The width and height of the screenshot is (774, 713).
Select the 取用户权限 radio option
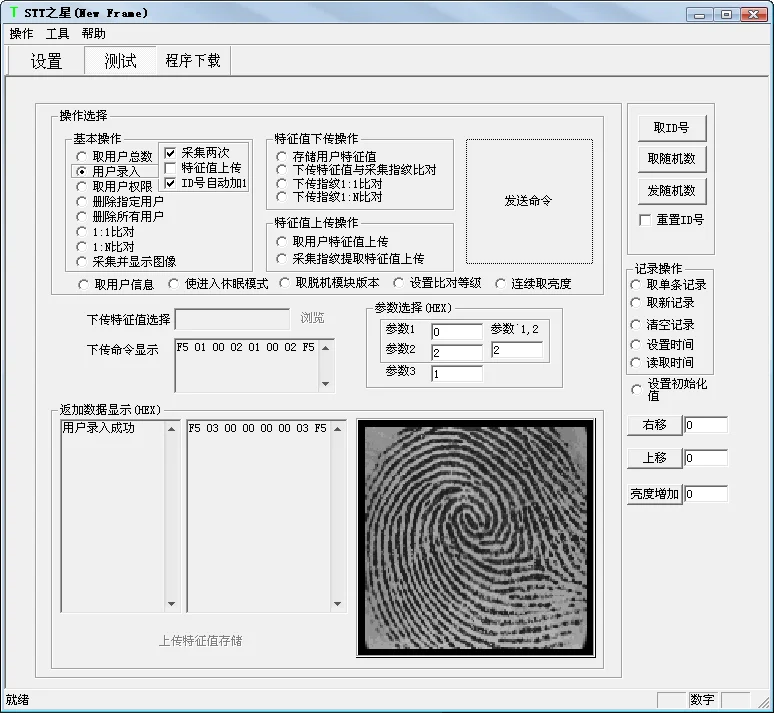(115, 186)
